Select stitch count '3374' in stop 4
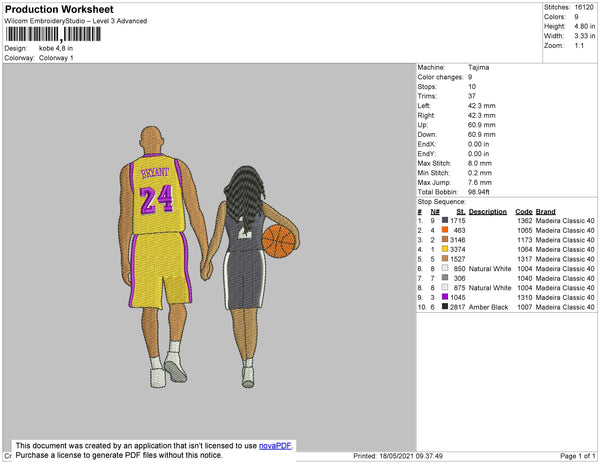 tap(458, 249)
